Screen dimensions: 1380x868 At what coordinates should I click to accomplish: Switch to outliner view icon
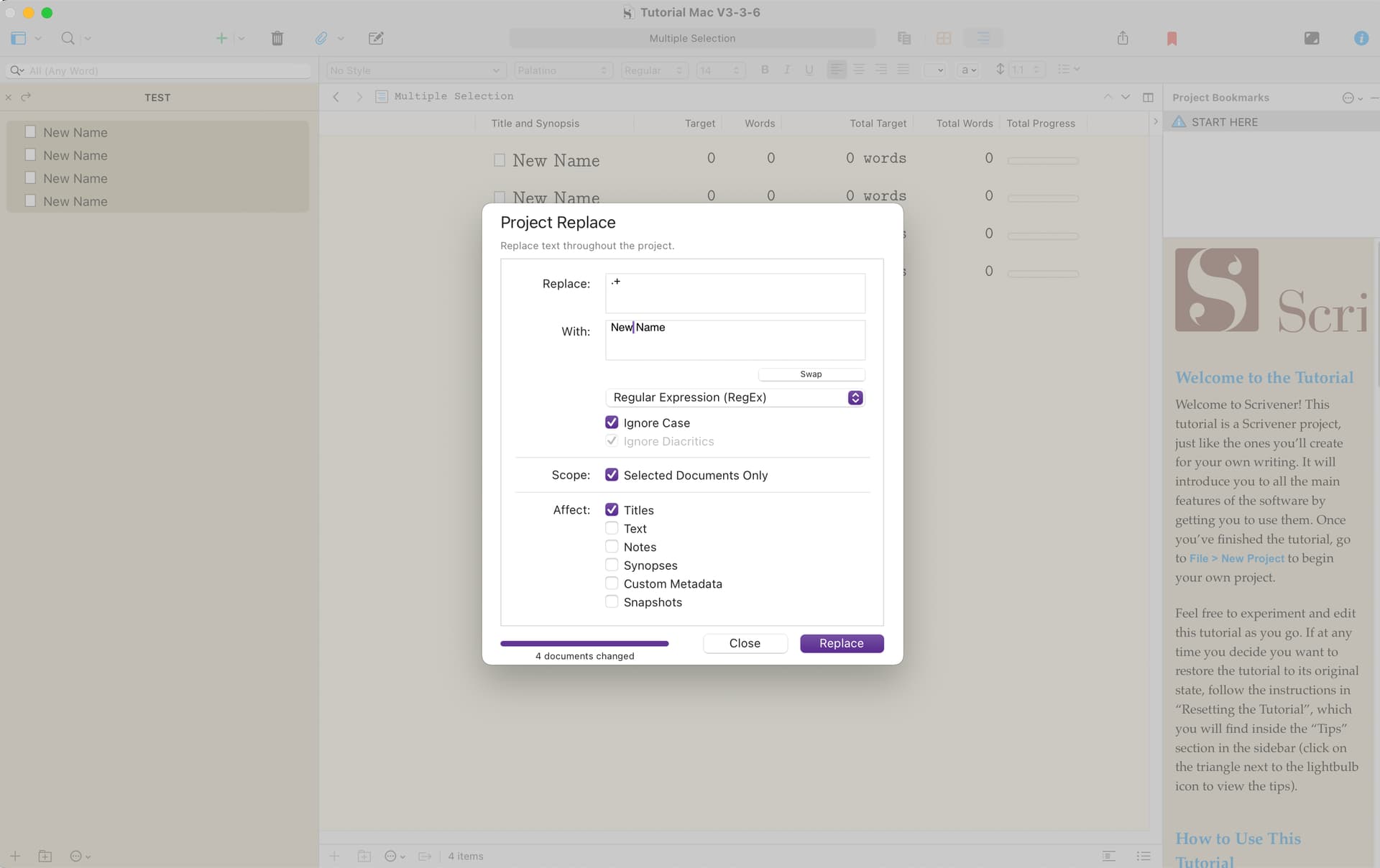pos(983,38)
